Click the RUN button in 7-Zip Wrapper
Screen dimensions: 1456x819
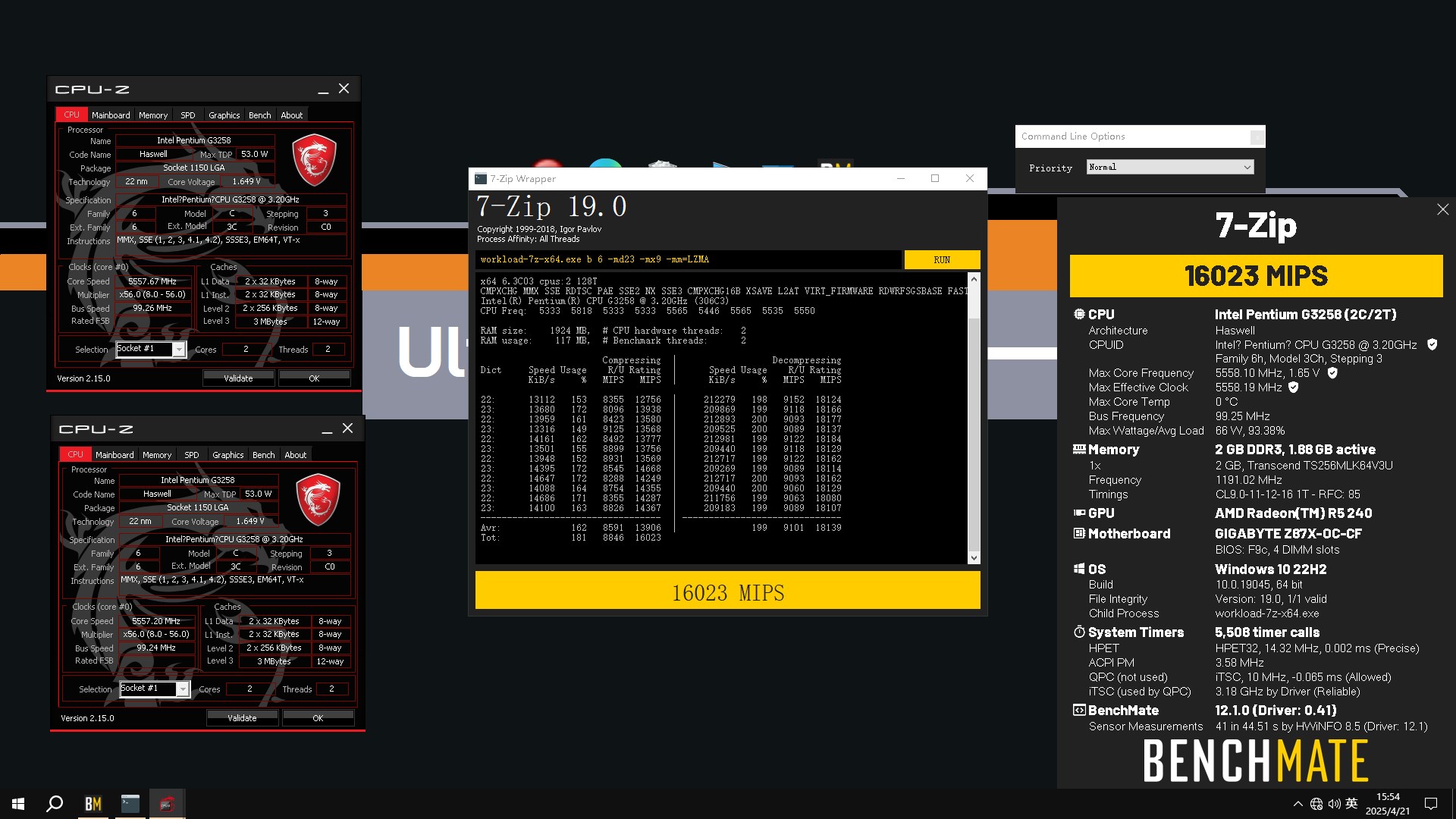point(942,259)
